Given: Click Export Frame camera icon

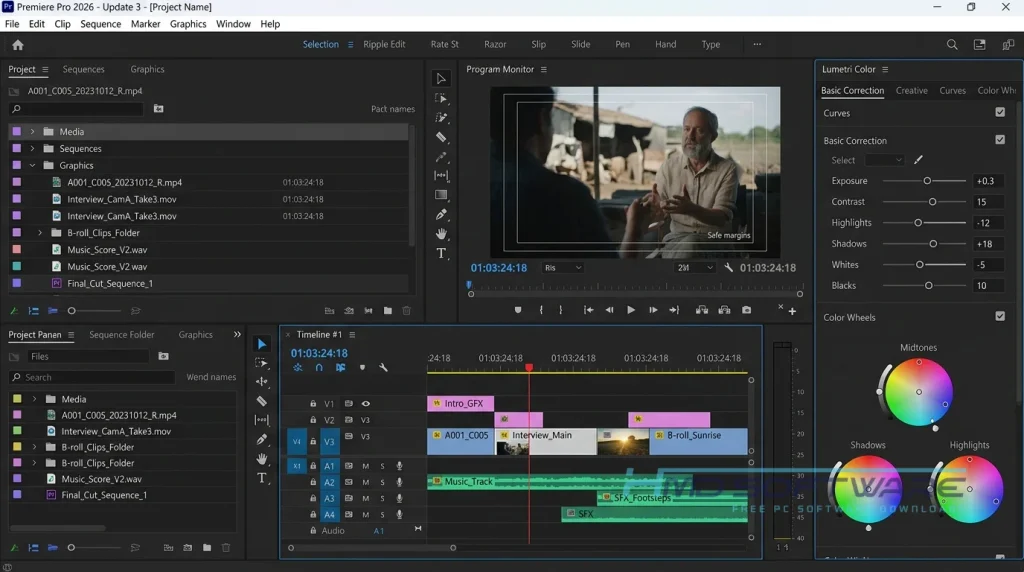Looking at the screenshot, I should click(746, 310).
